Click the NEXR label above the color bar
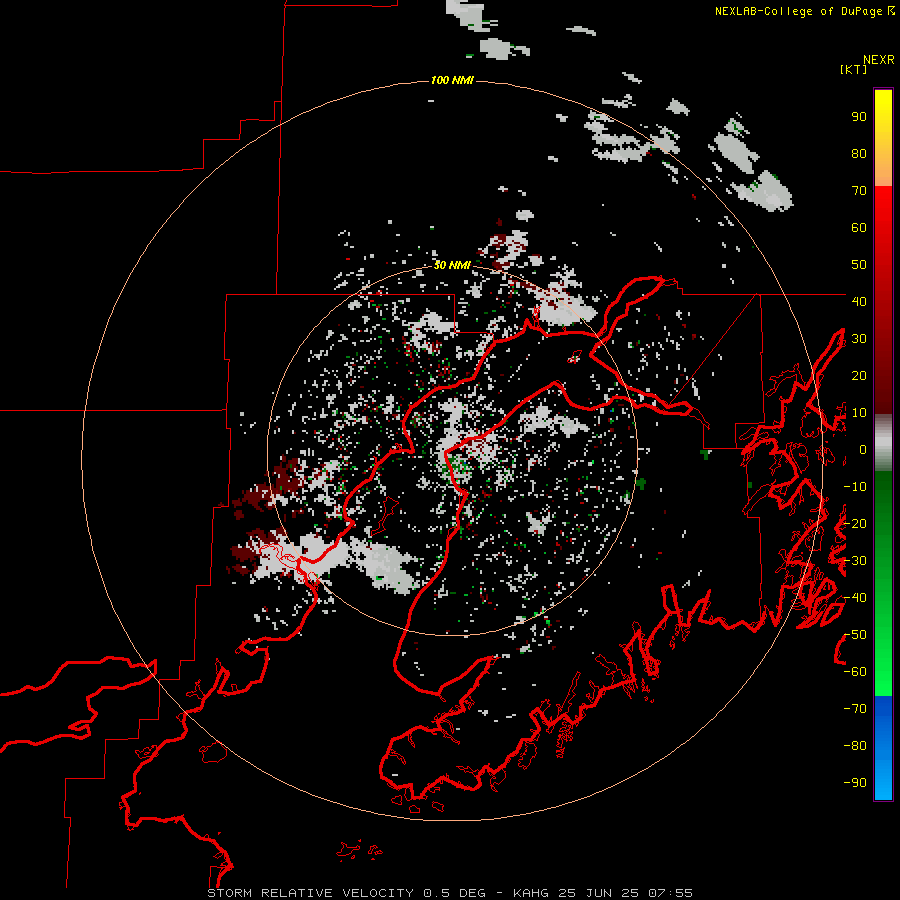 coord(879,60)
